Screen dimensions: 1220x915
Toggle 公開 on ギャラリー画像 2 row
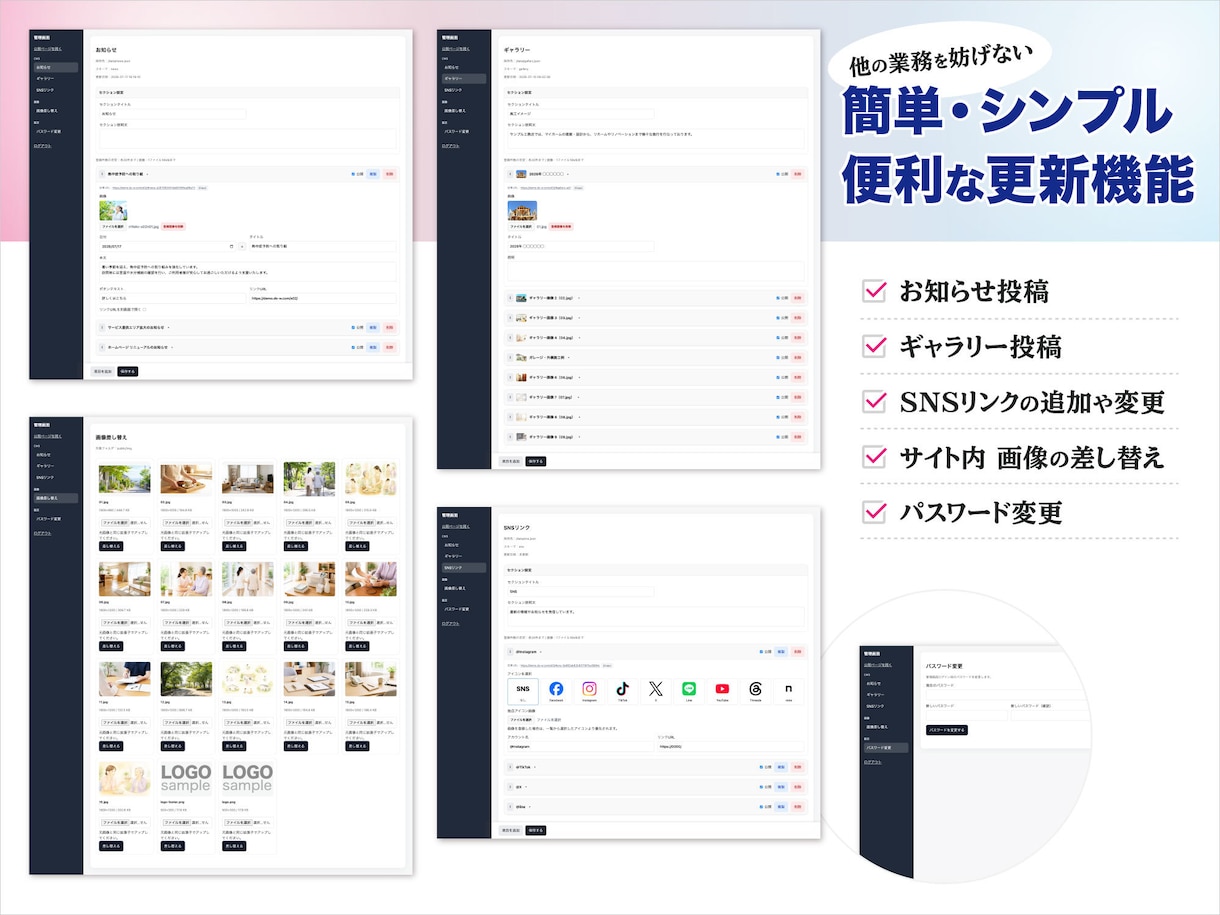(x=777, y=297)
